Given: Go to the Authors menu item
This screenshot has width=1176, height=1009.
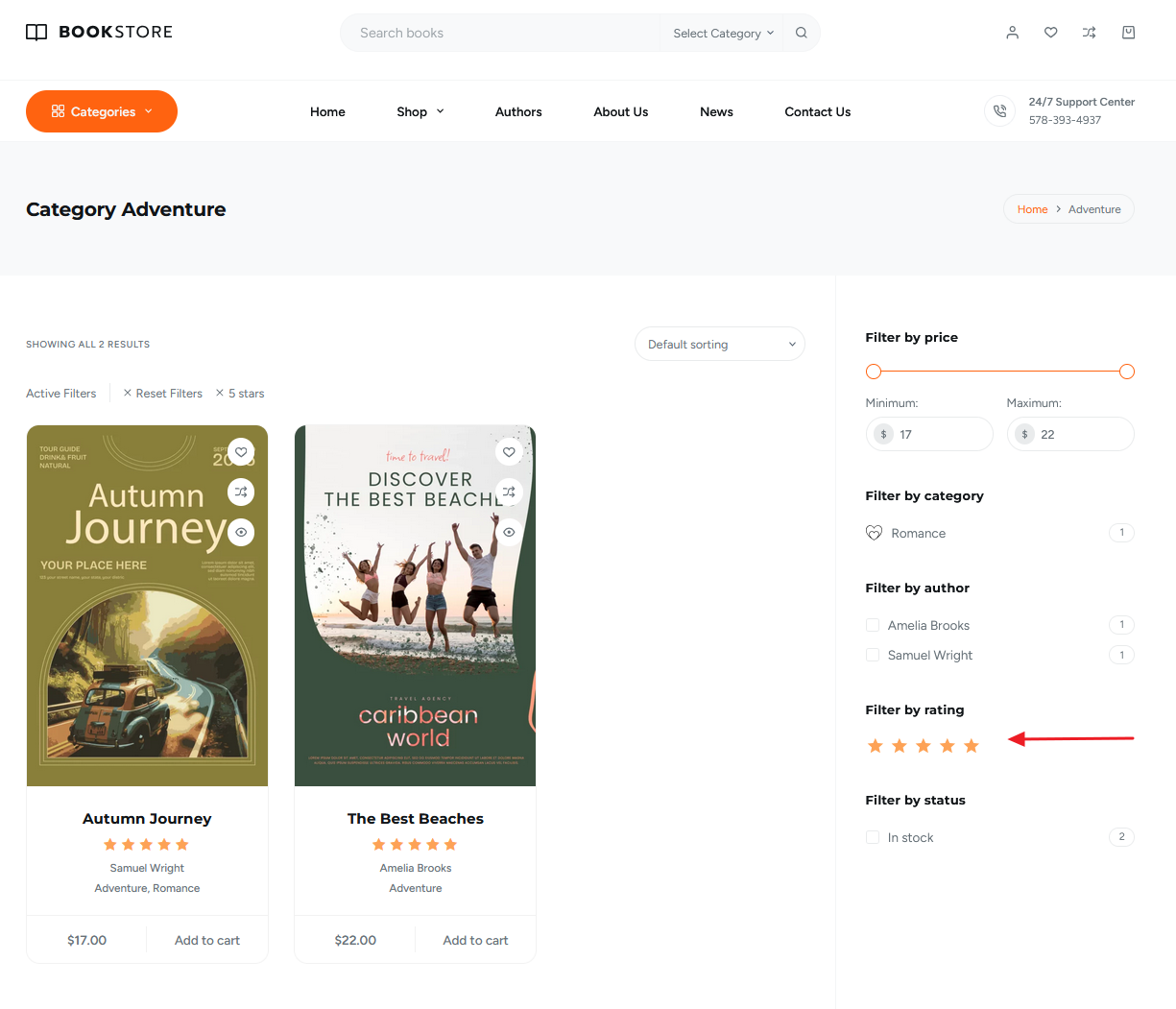Looking at the screenshot, I should point(517,111).
